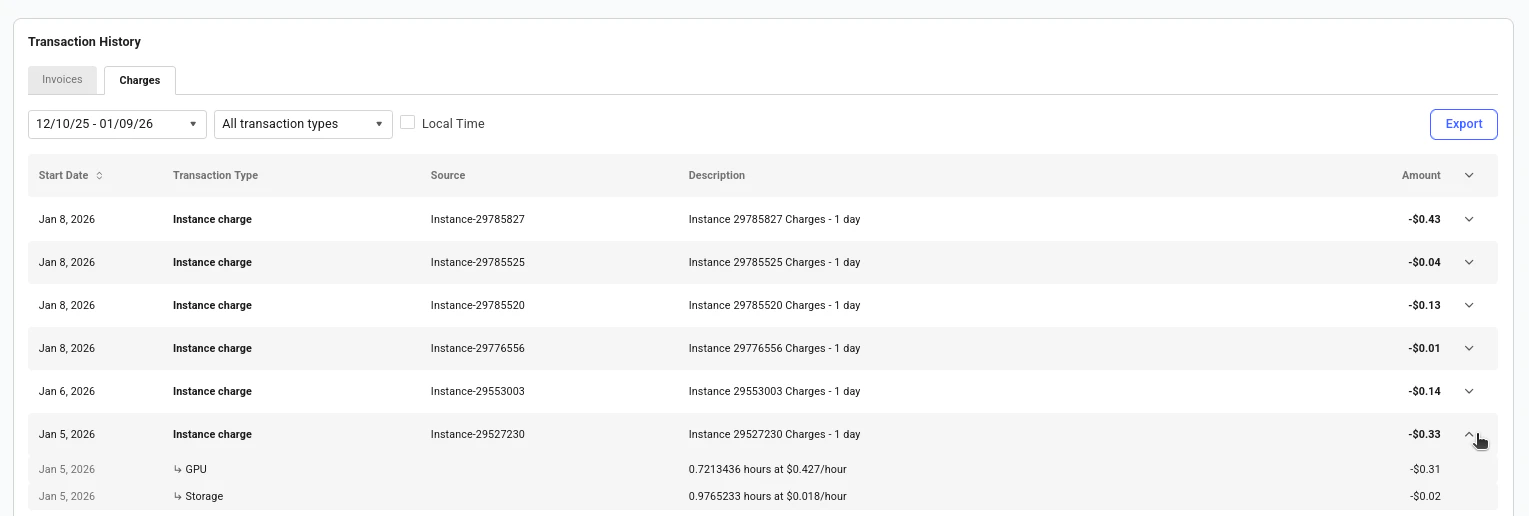This screenshot has height=516, width=1529.
Task: Enable the Local Time checkbox
Action: pos(408,123)
